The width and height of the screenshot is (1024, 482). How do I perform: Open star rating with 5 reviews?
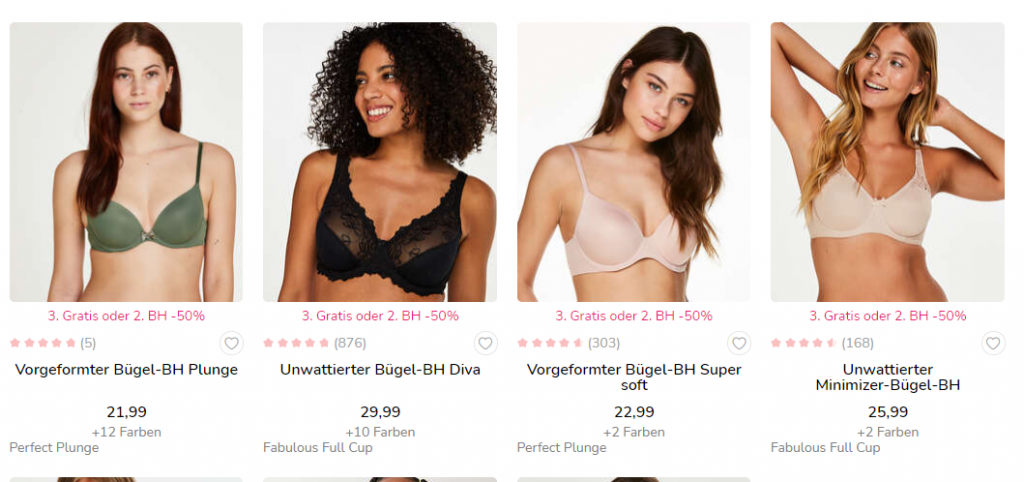click(x=52, y=343)
